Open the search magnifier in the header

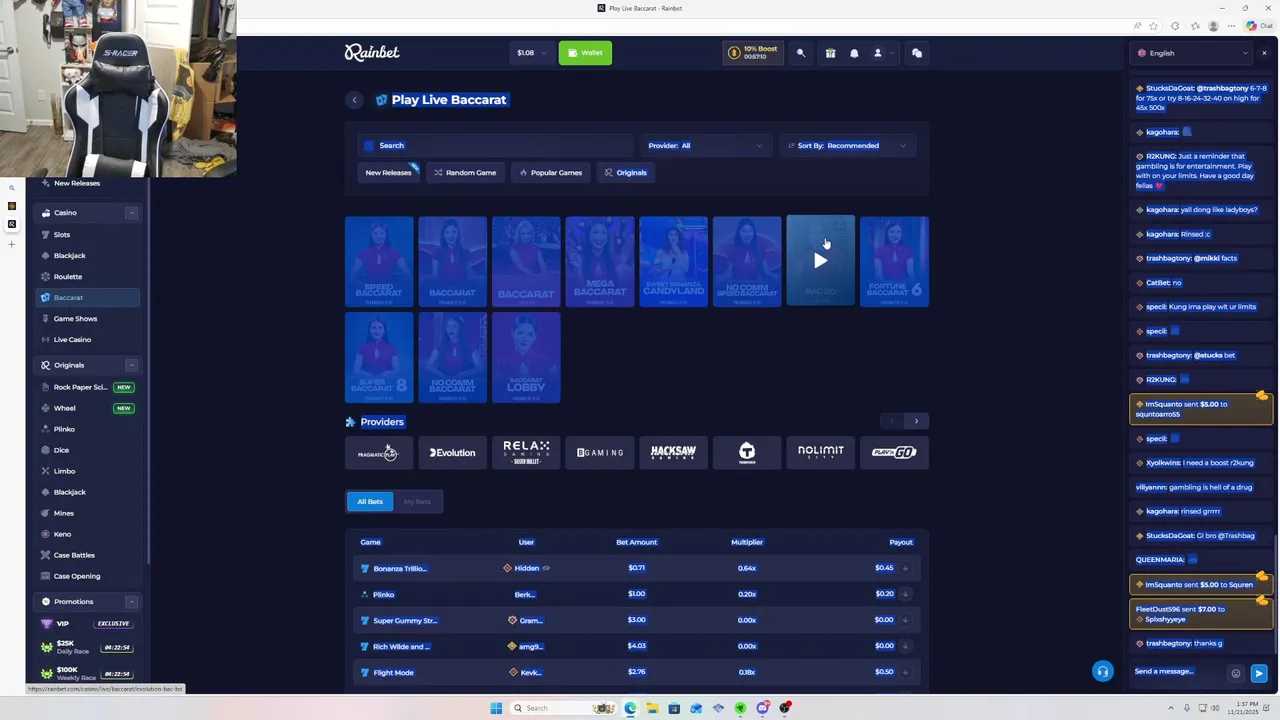(800, 53)
